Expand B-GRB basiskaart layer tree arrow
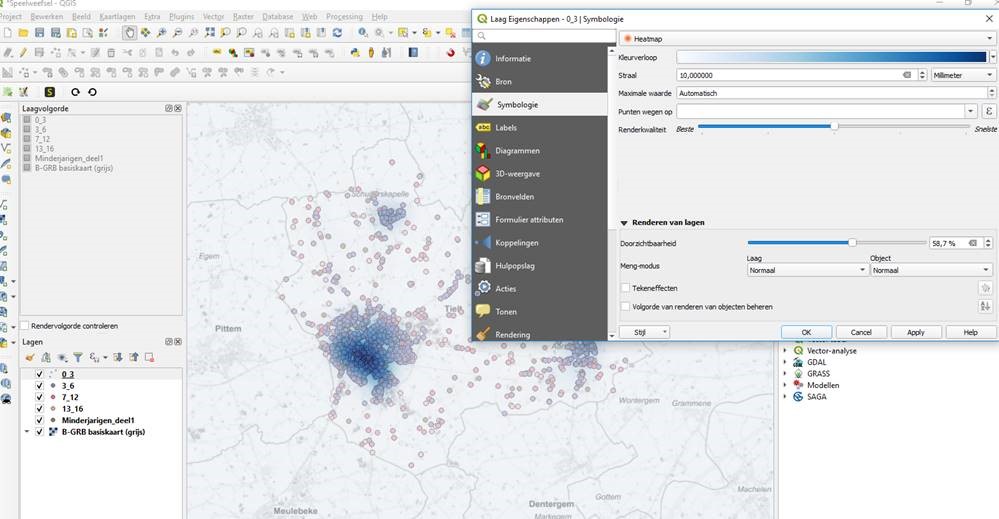Image resolution: width=999 pixels, height=519 pixels. click(x=27, y=432)
